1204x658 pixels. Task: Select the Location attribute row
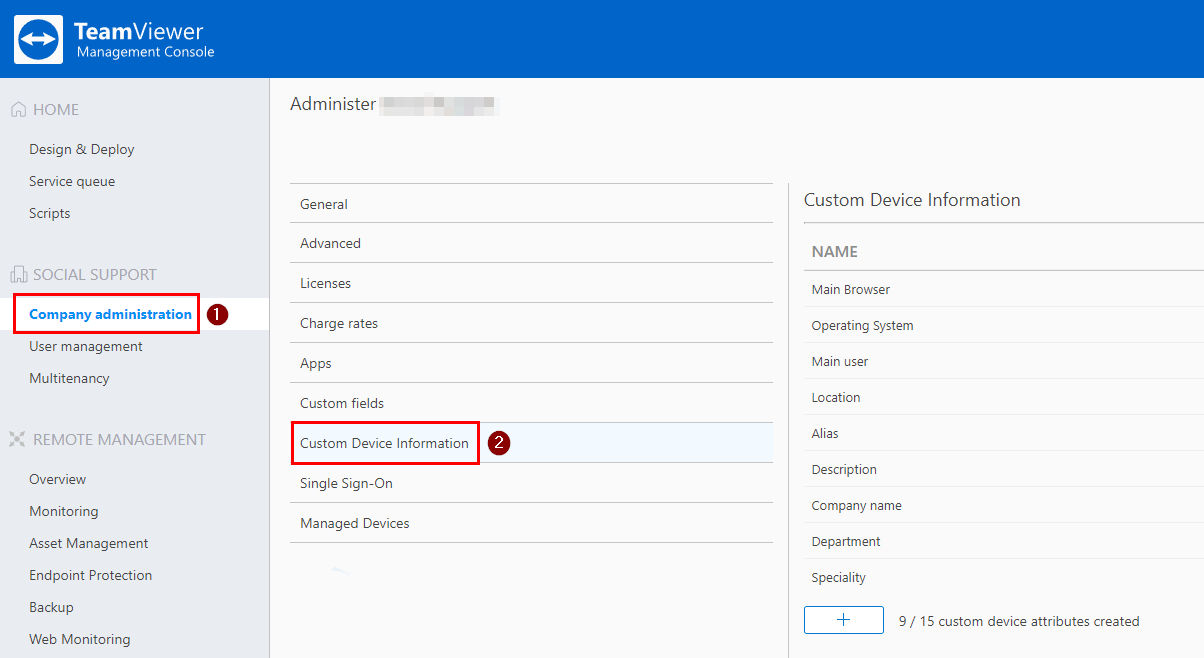(x=1004, y=397)
